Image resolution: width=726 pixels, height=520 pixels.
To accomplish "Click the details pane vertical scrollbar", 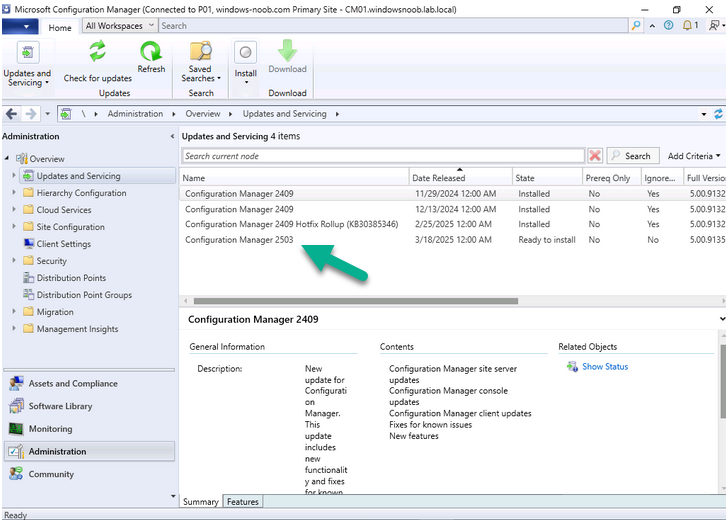I will 723,382.
